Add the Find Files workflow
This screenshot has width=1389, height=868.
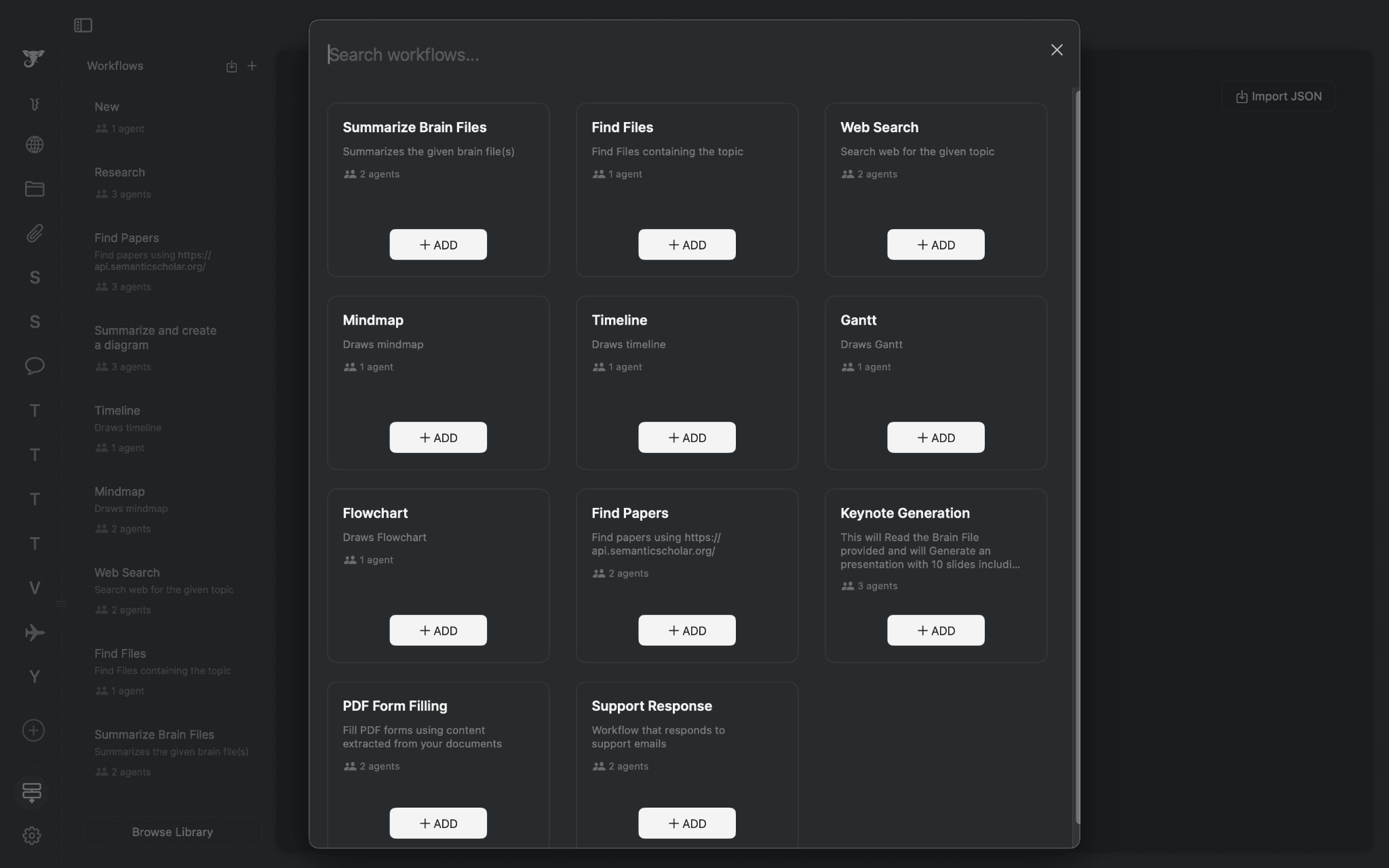[x=687, y=245]
